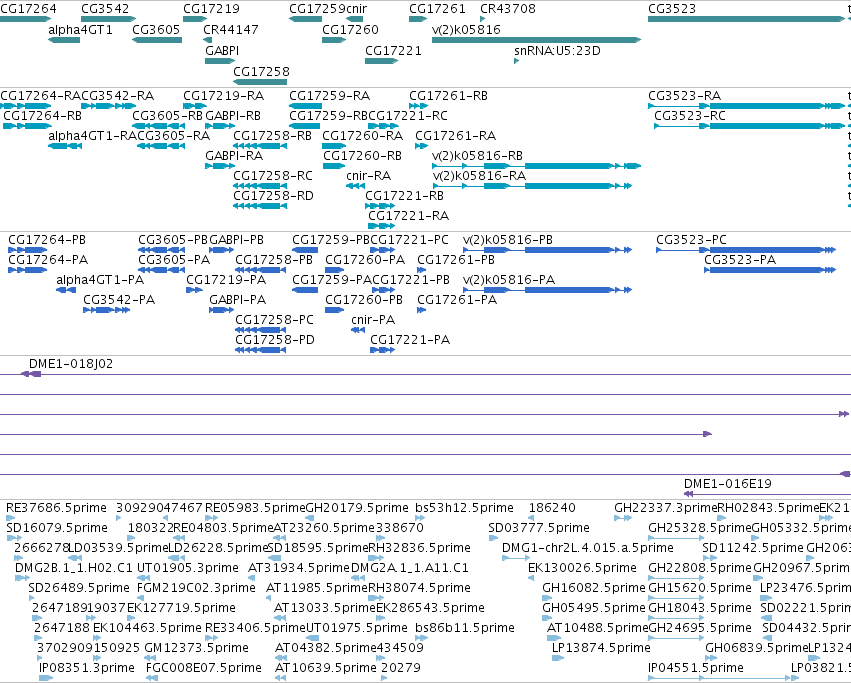This screenshot has width=851, height=683.
Task: Open the bs86b11.5prime EST label
Action: [x=465, y=628]
